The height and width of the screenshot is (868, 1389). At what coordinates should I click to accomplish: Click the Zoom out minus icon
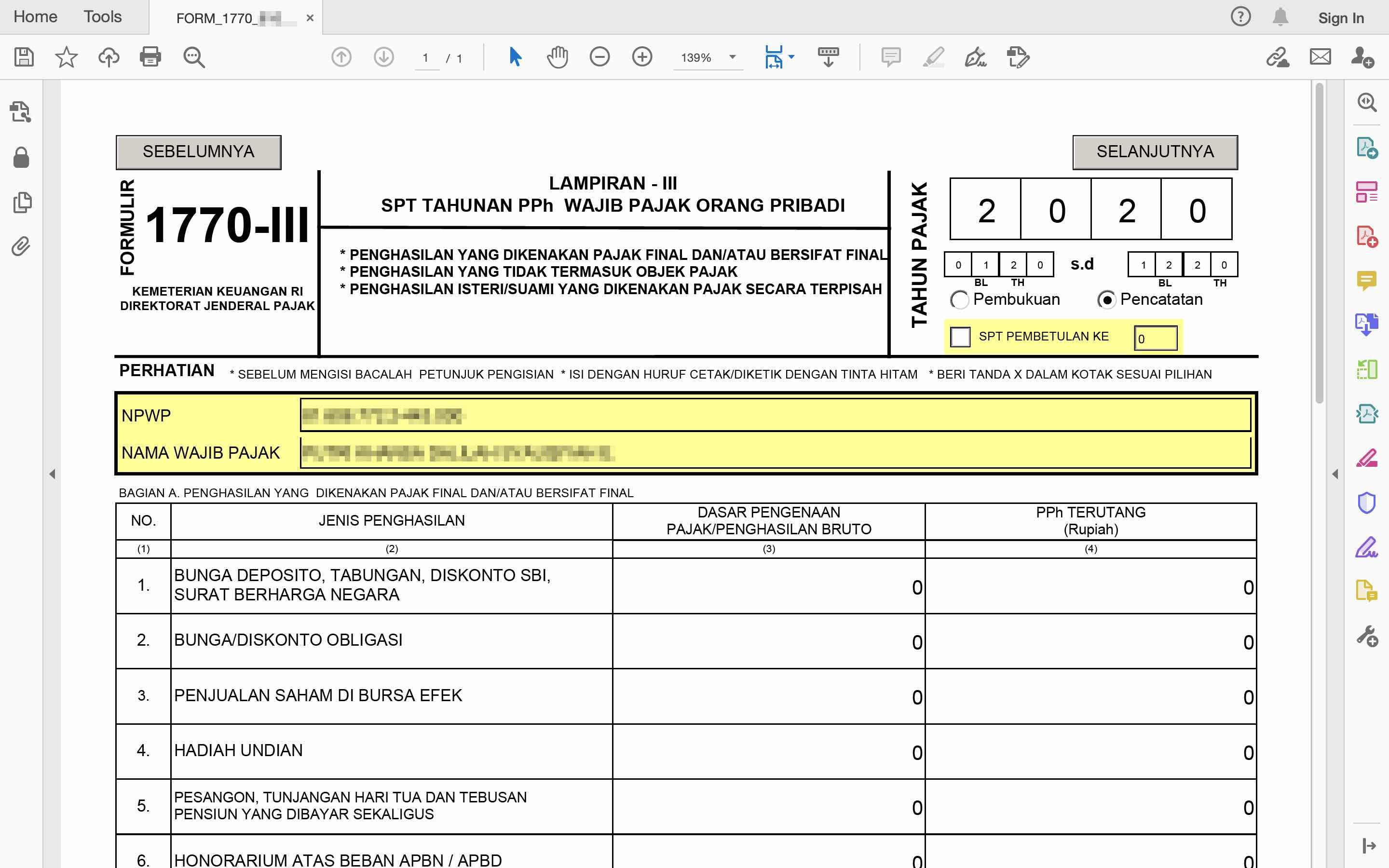point(599,57)
